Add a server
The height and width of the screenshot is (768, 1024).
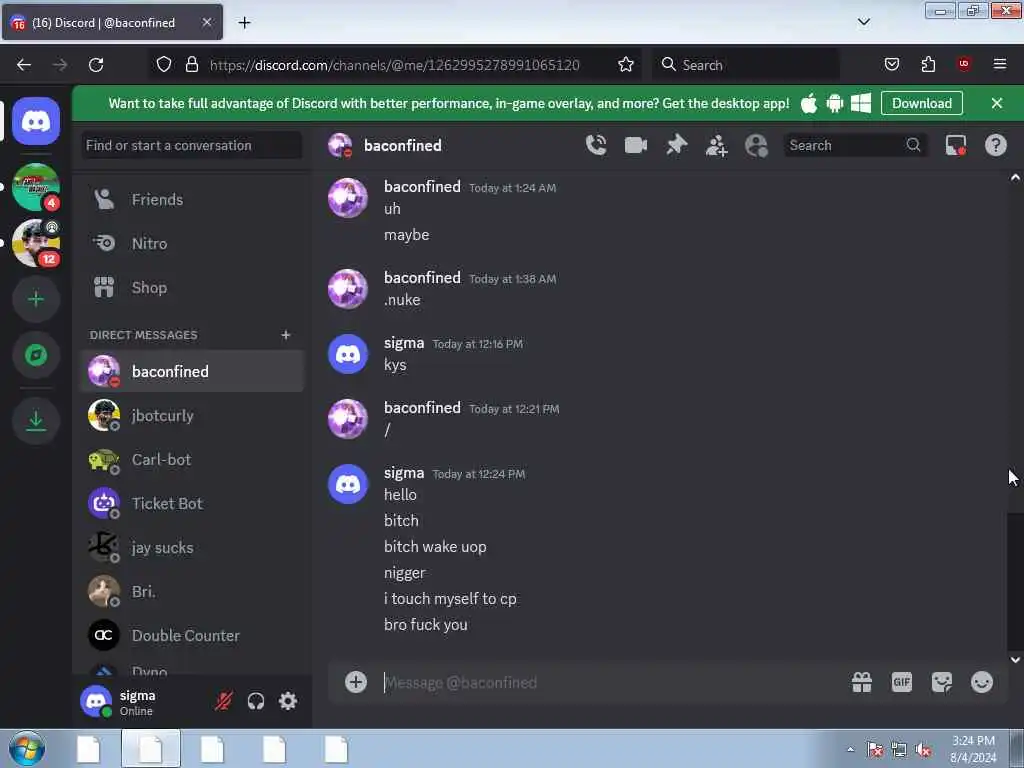point(36,299)
